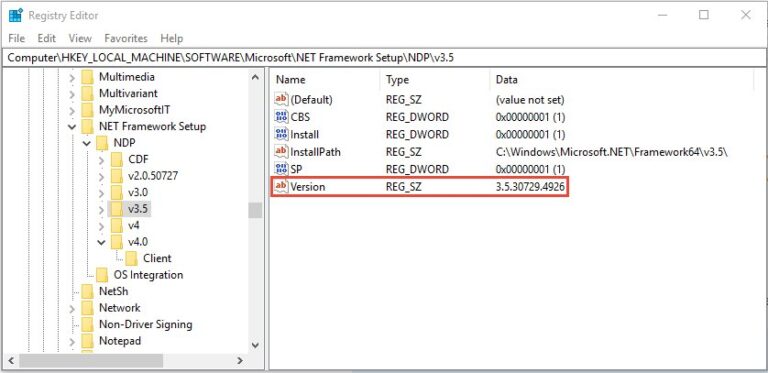
Task: Click the NetSh folder icon
Action: (x=88, y=291)
